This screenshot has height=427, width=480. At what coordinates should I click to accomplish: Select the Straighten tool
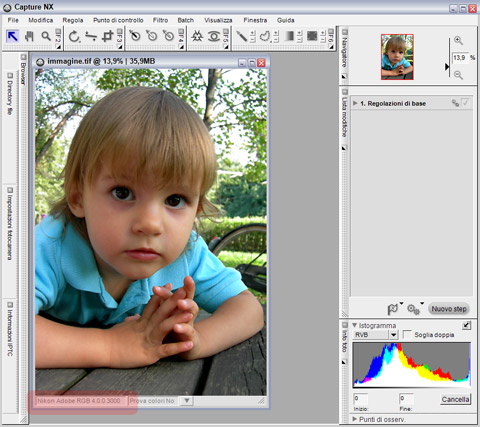[91, 36]
